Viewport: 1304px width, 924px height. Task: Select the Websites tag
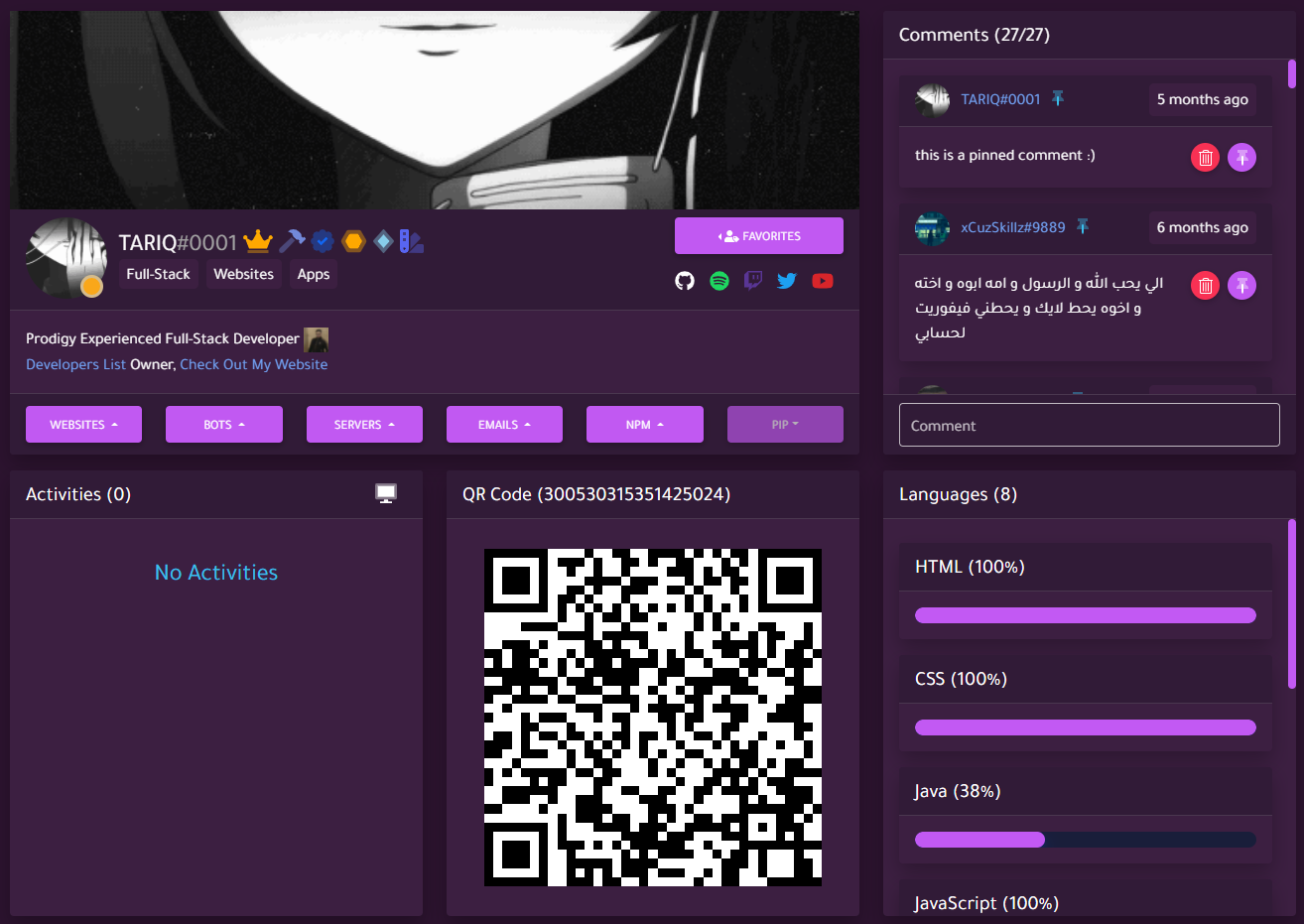(x=243, y=274)
